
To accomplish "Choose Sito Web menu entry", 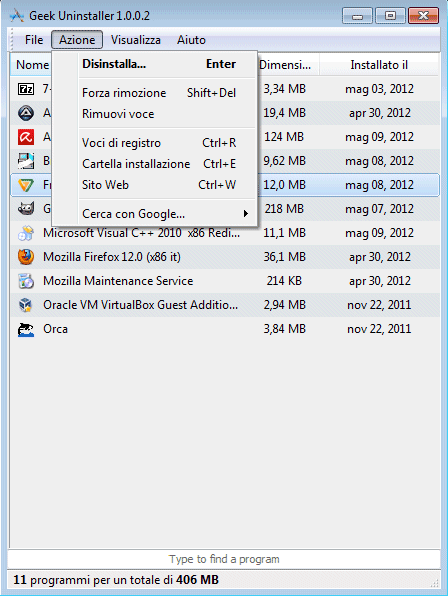I will pos(155,185).
